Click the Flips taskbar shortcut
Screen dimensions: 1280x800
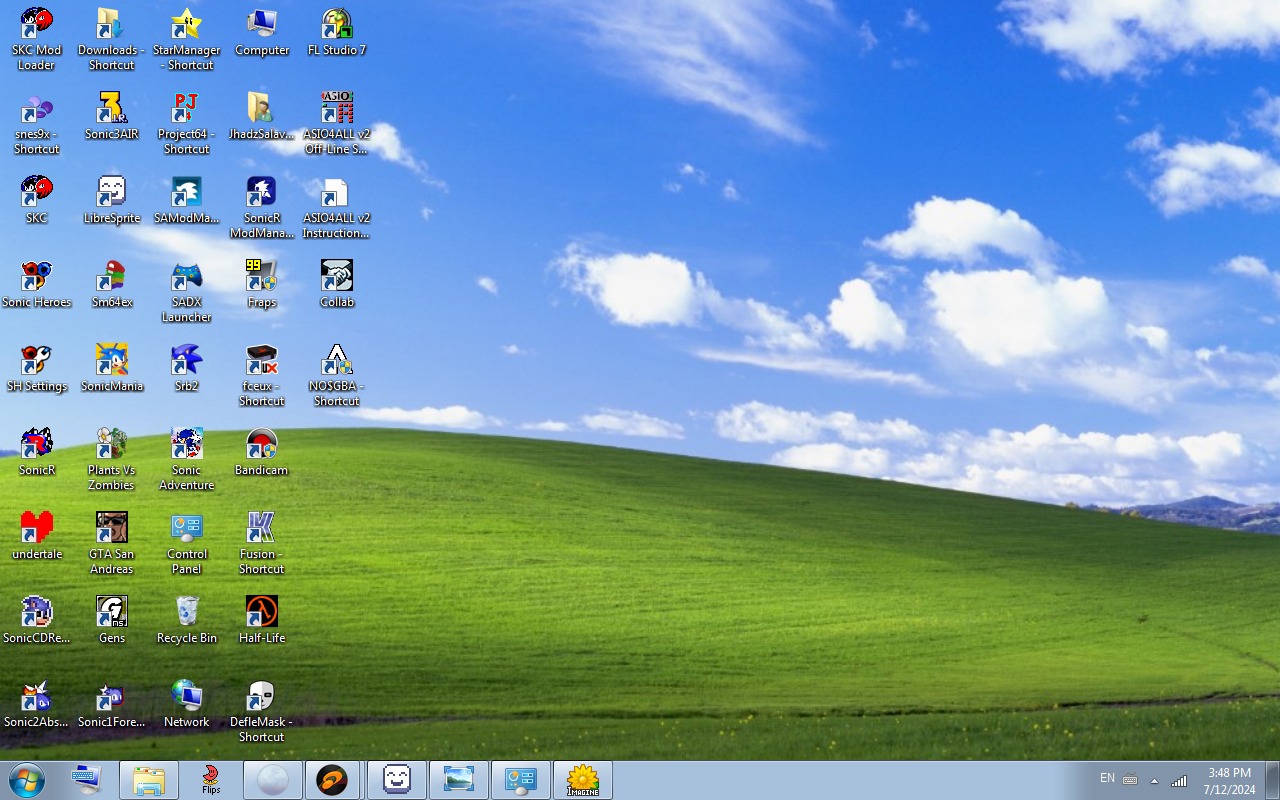(x=211, y=780)
